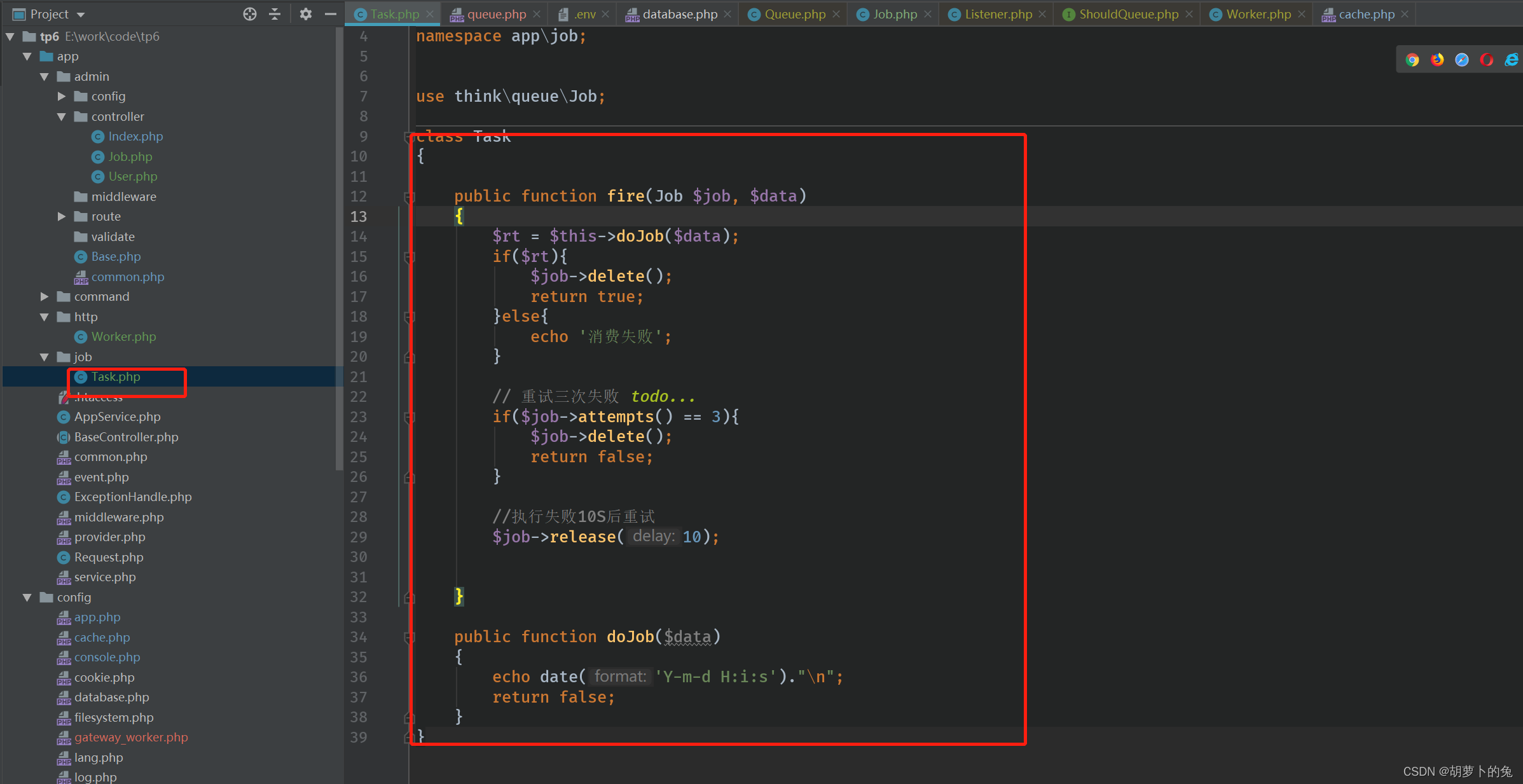Open BaseController.php file
The width and height of the screenshot is (1523, 784).
coord(126,437)
